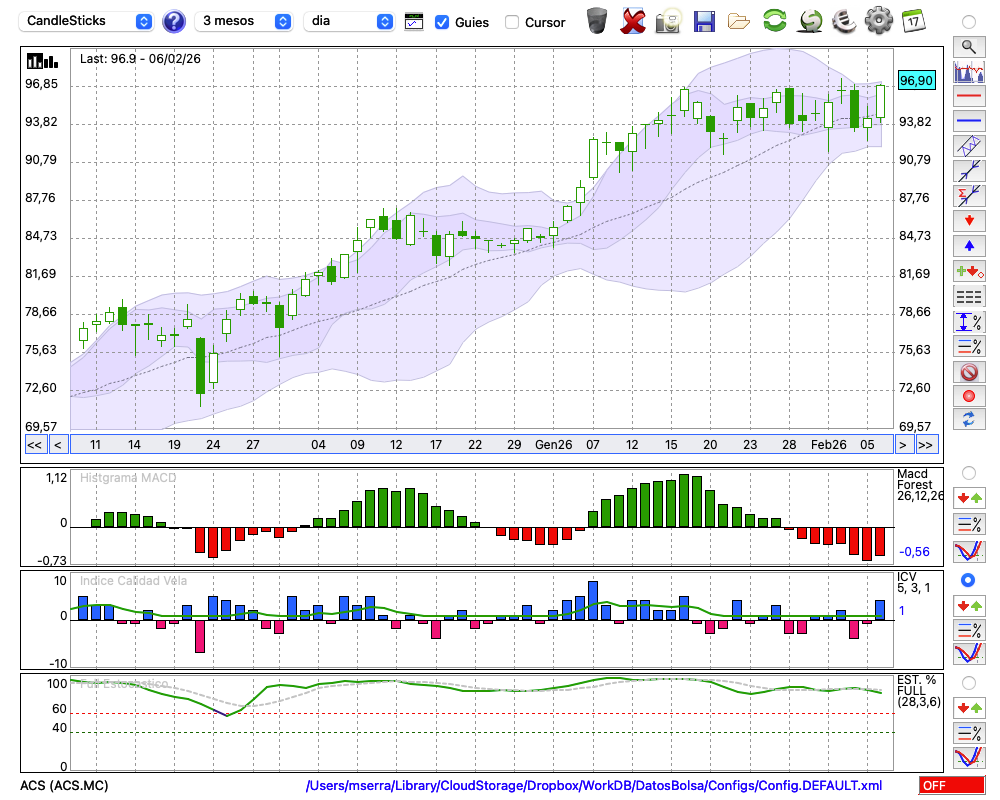Viewport: 1000px width, 800px height.
Task: Click the date axis scroll bar
Action: [x=482, y=445]
